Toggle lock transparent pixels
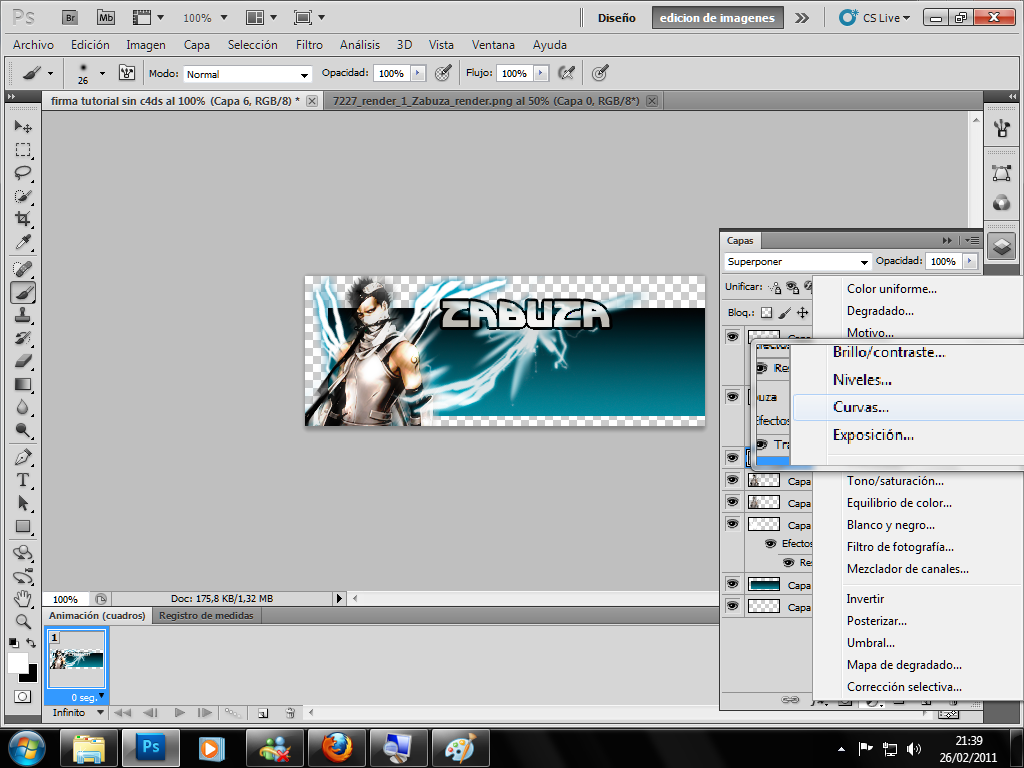Image resolution: width=1024 pixels, height=768 pixels. (767, 313)
